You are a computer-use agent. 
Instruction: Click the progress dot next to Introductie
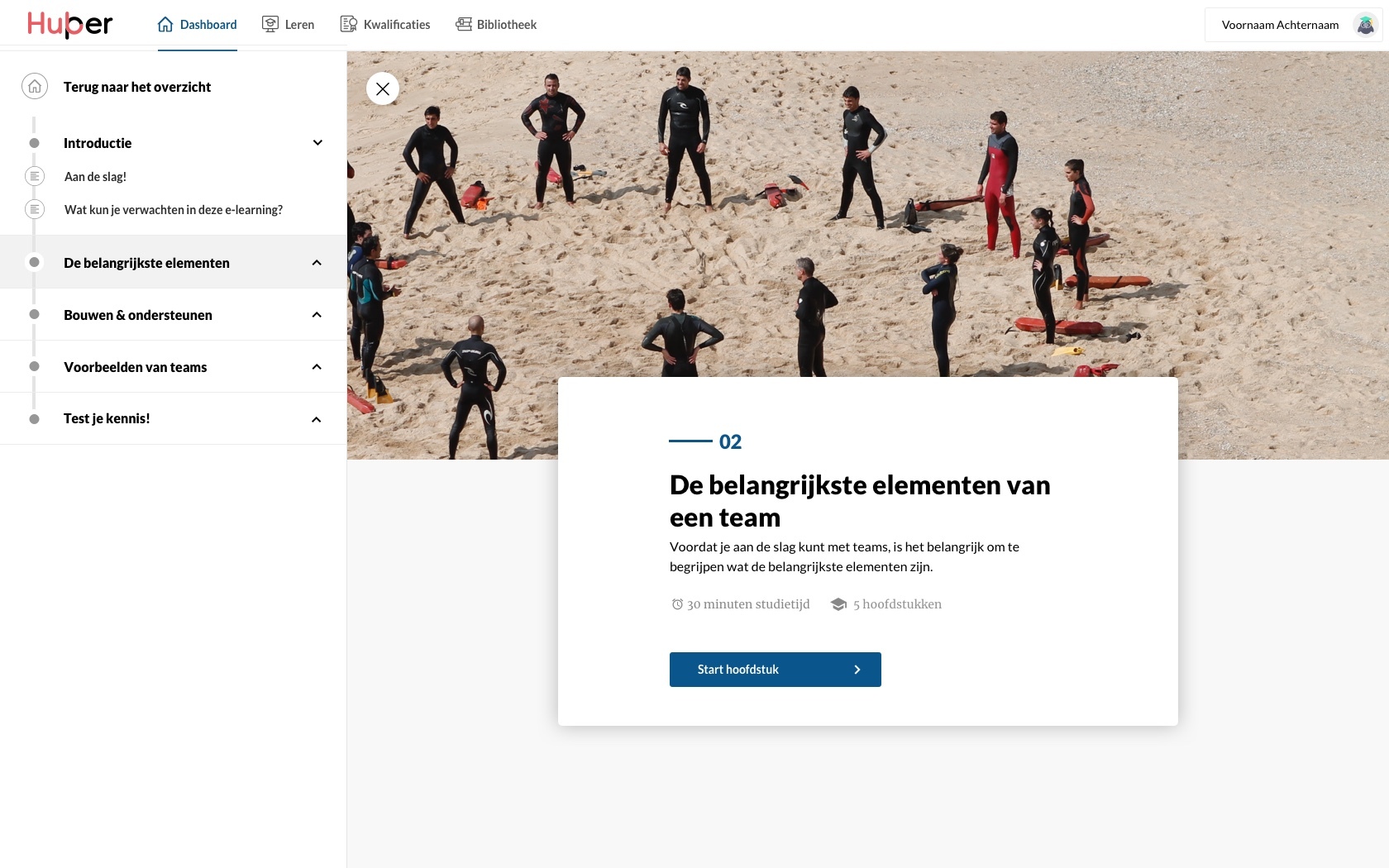[34, 143]
